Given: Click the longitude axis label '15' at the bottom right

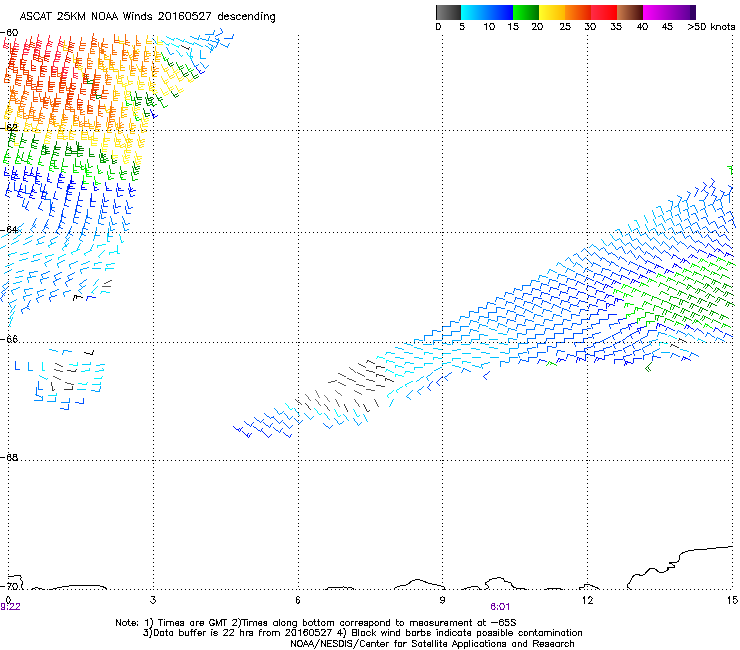Looking at the screenshot, I should click(x=732, y=600).
